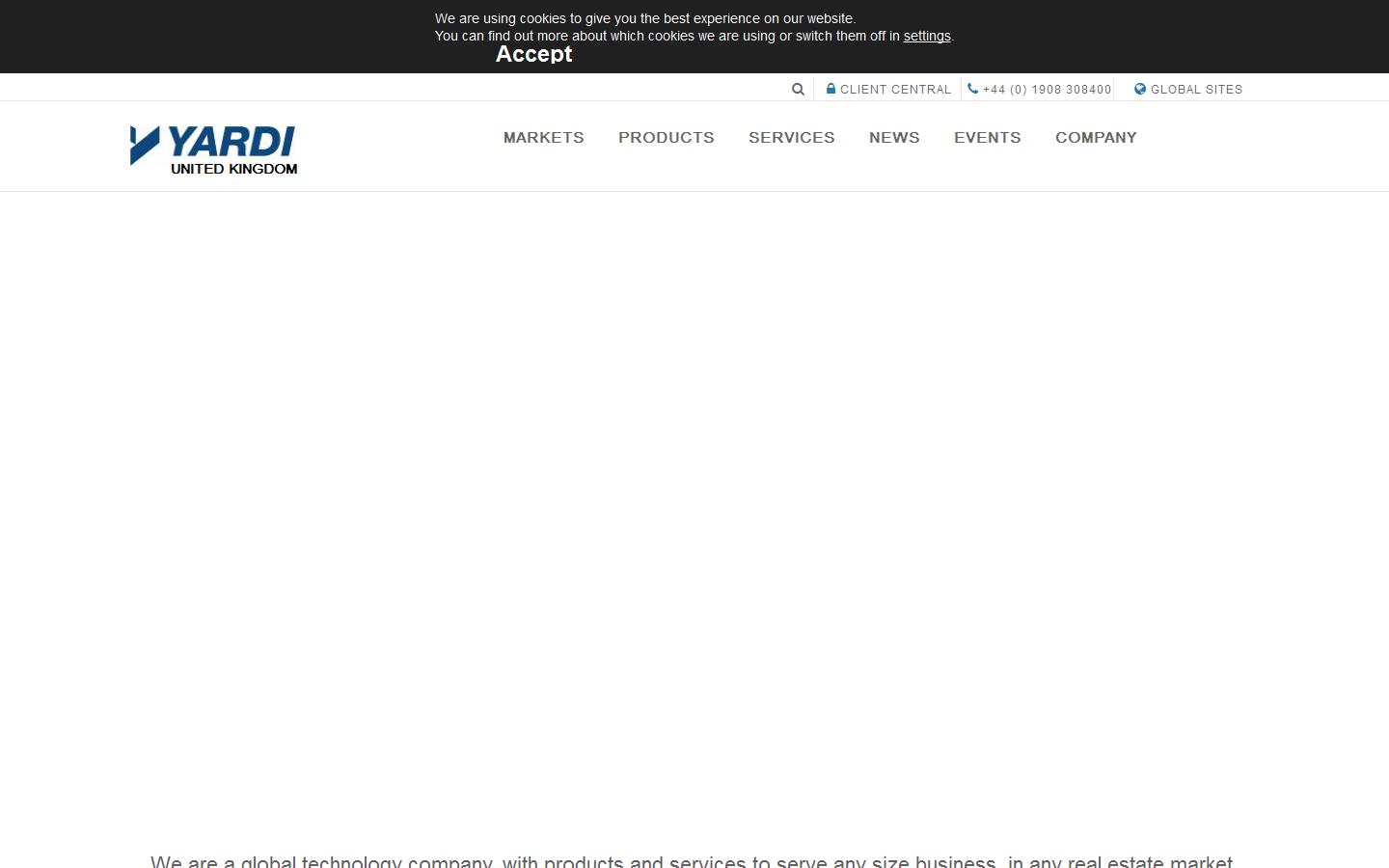Open the cookie settings link
Screen dimensions: 1389x868
pos(926,36)
